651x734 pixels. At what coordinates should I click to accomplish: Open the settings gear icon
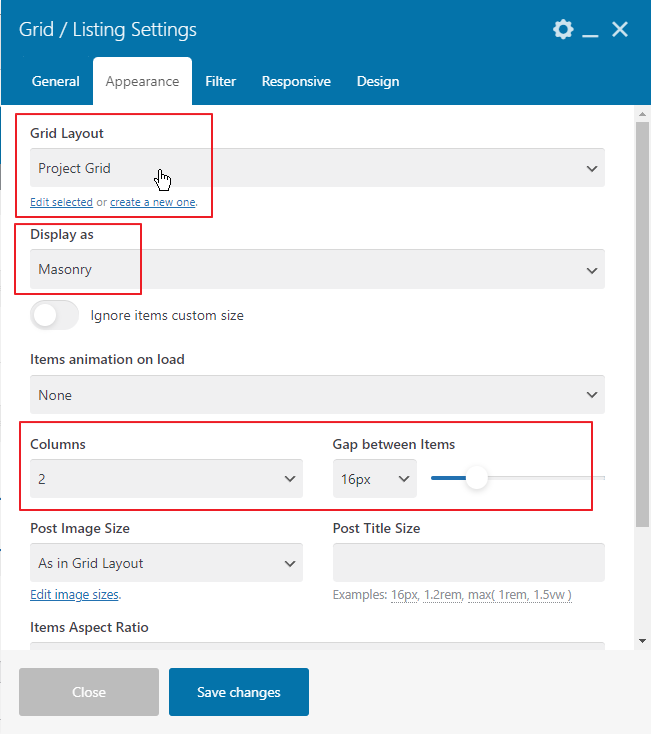[x=563, y=29]
